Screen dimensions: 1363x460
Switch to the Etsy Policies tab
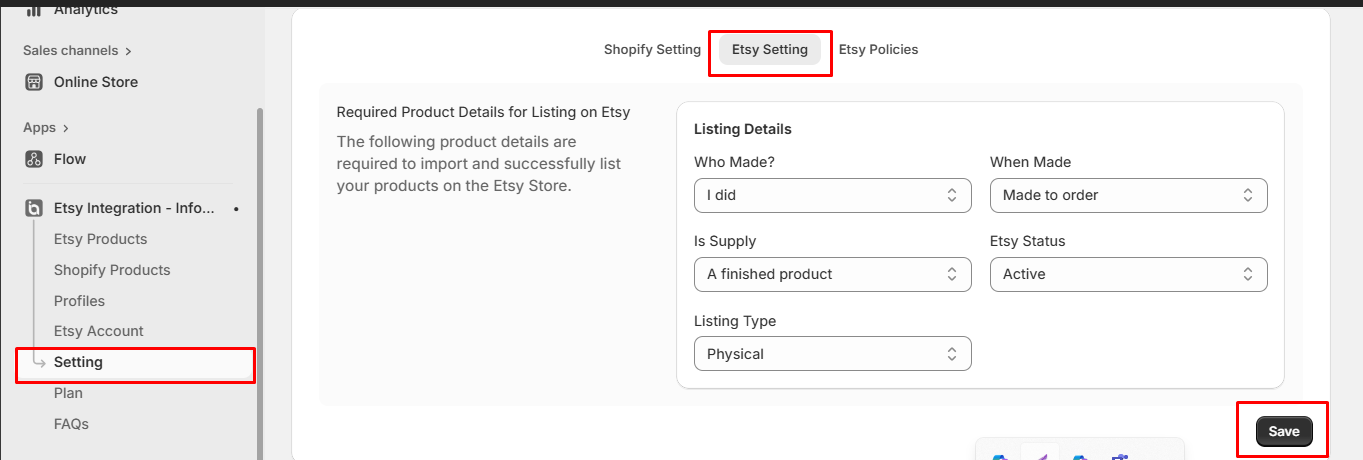click(x=878, y=49)
